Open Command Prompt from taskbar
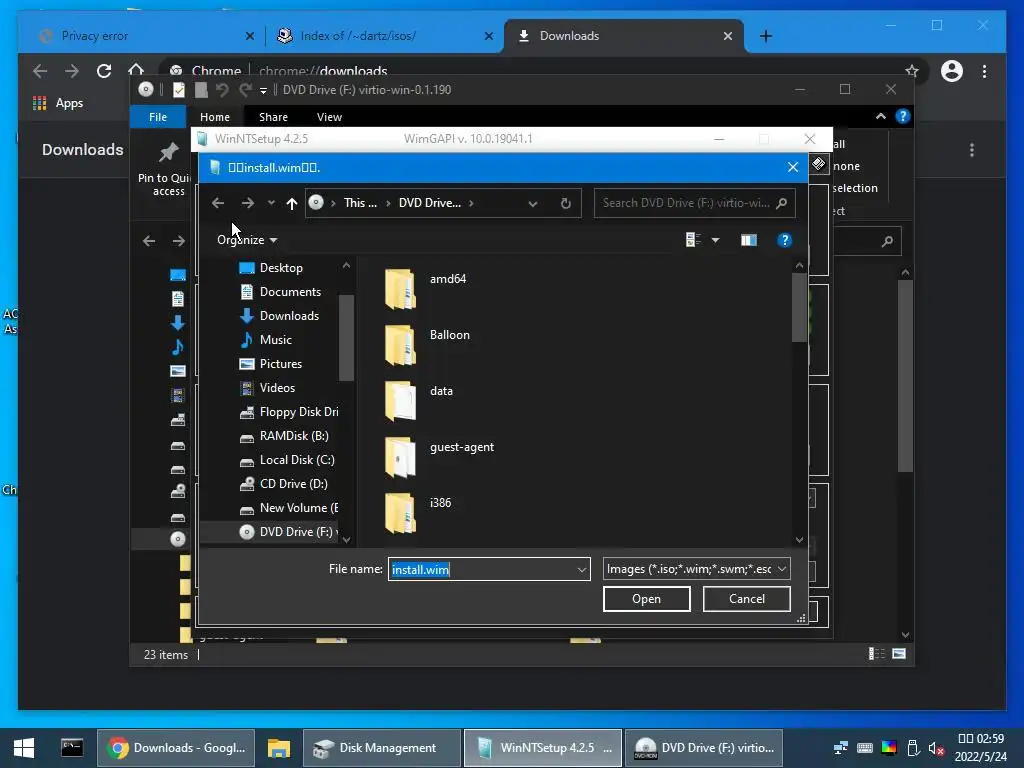Image resolution: width=1024 pixels, height=768 pixels. coord(72,748)
